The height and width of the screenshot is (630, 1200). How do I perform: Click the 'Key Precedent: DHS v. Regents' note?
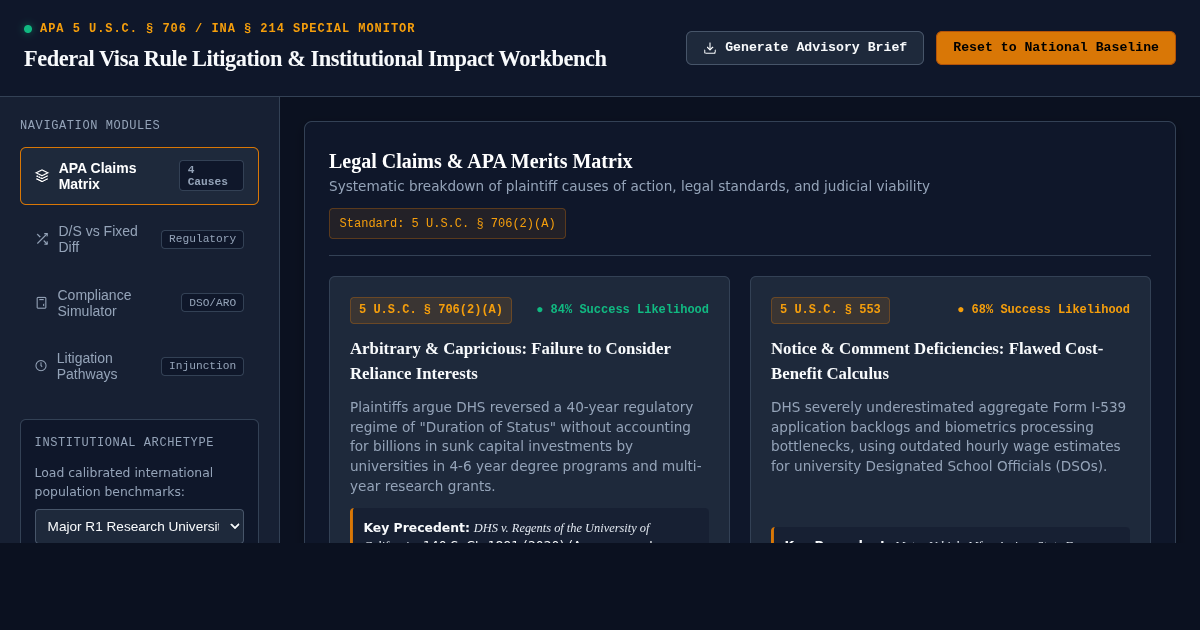[530, 527]
